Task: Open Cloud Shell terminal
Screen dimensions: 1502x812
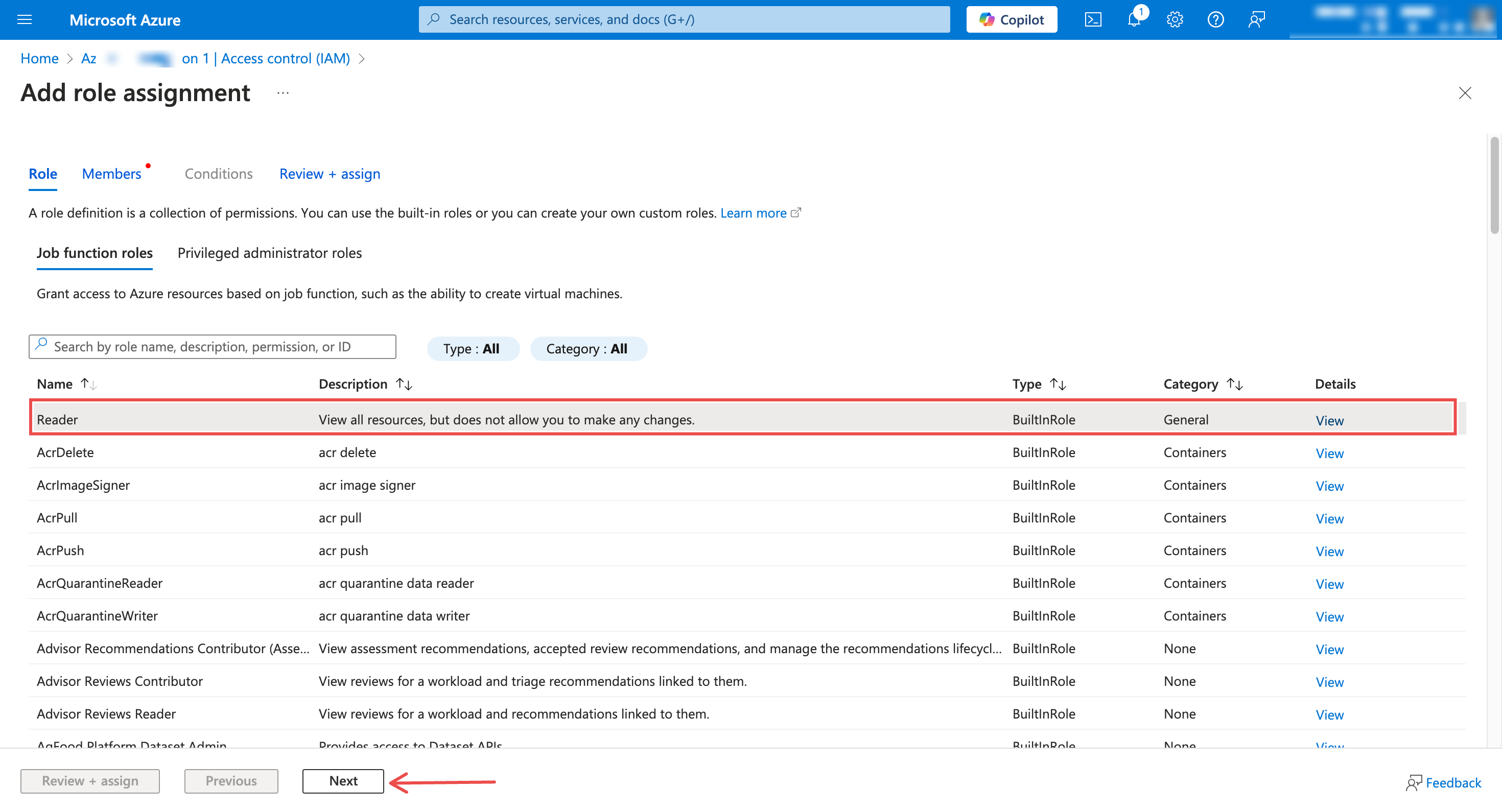Action: [x=1094, y=19]
